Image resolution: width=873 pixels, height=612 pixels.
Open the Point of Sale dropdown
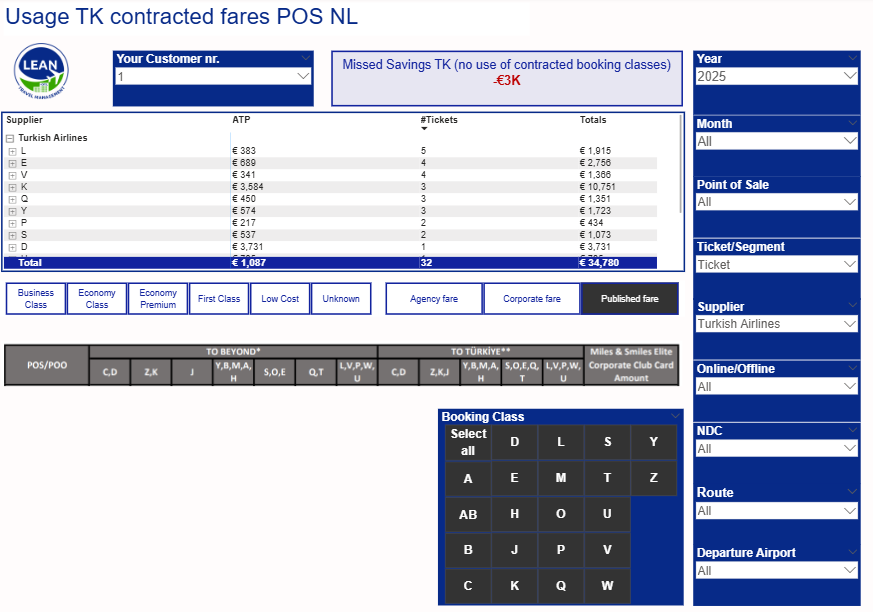pyautogui.click(x=777, y=202)
